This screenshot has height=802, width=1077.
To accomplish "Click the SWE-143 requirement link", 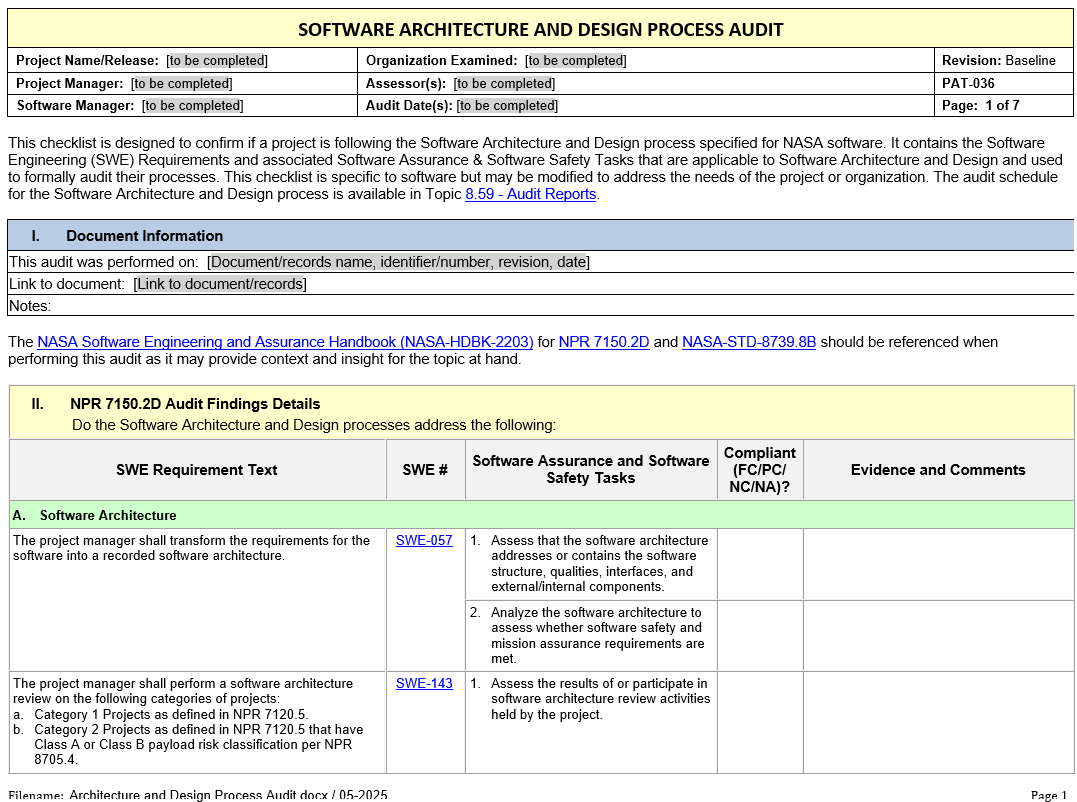I will point(424,684).
